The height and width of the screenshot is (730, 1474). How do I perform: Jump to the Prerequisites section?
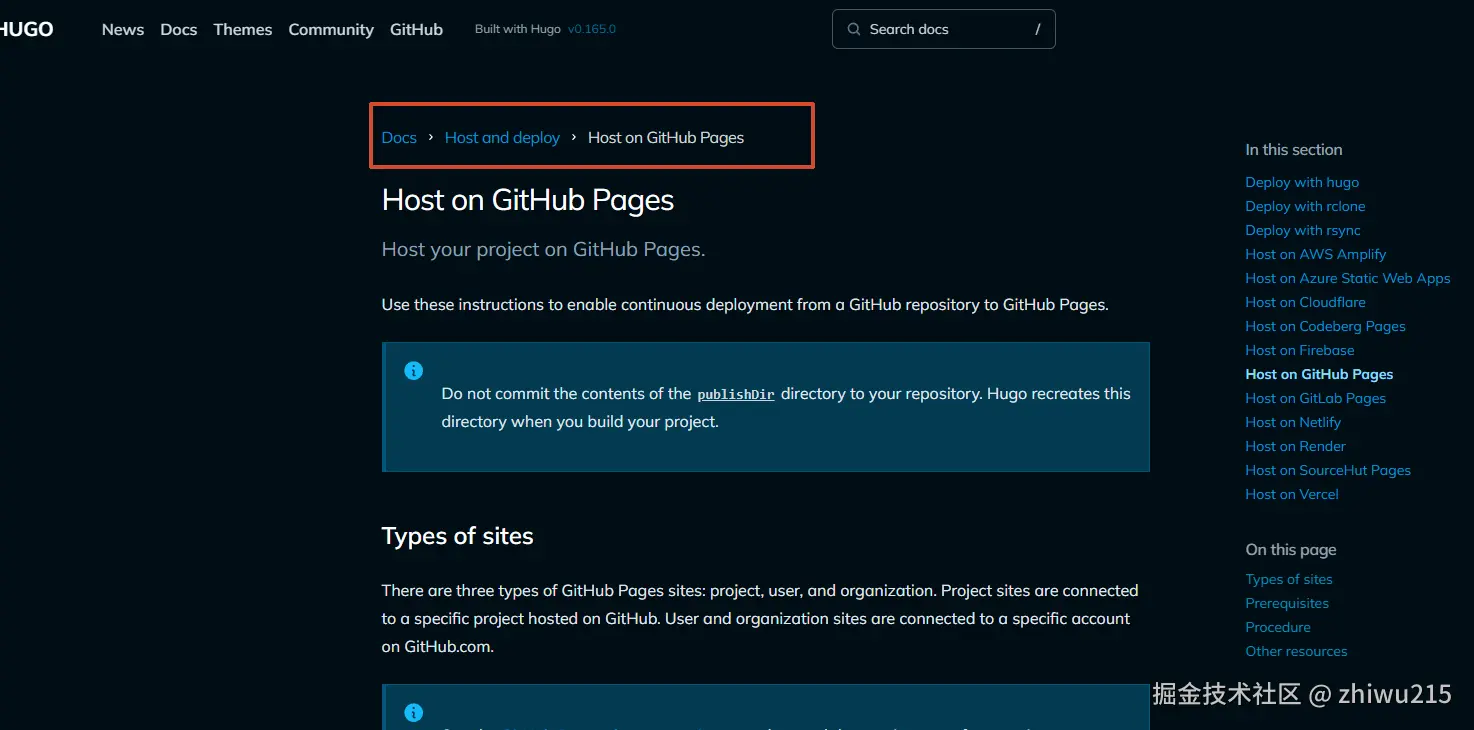point(1287,603)
